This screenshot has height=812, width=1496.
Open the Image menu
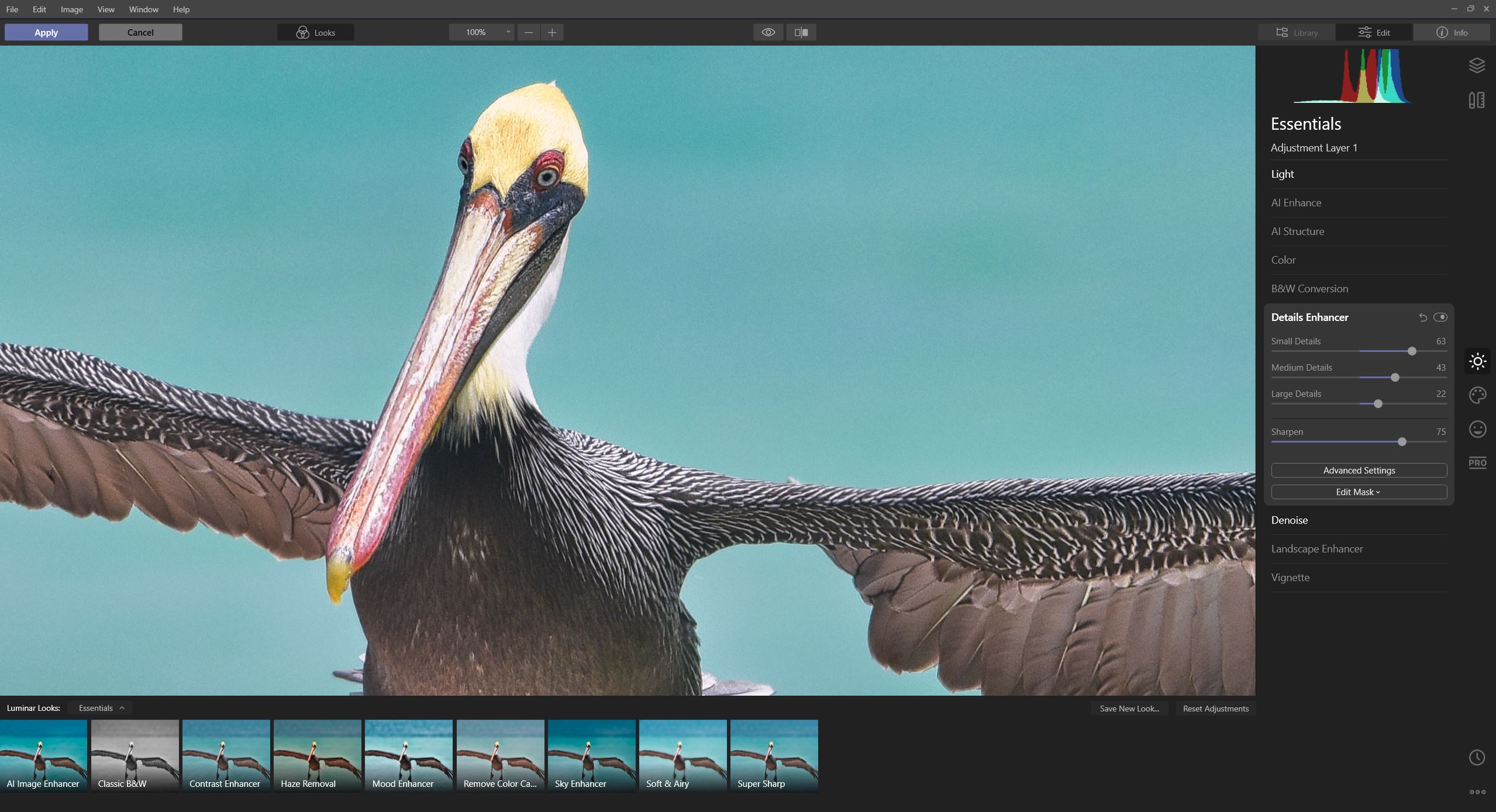71,9
